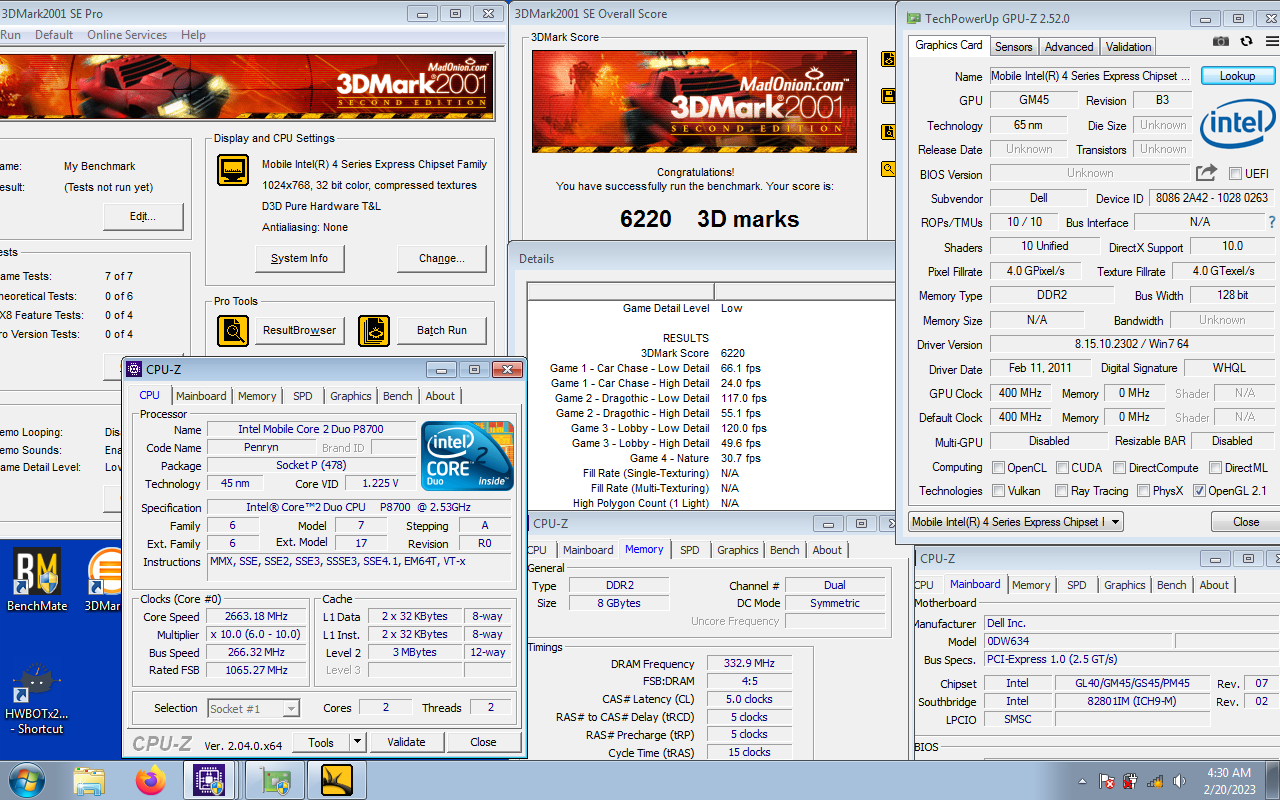Viewport: 1280px width, 800px height.
Task: Open About tab in CPU-Z Mainboard window
Action: coord(1214,585)
